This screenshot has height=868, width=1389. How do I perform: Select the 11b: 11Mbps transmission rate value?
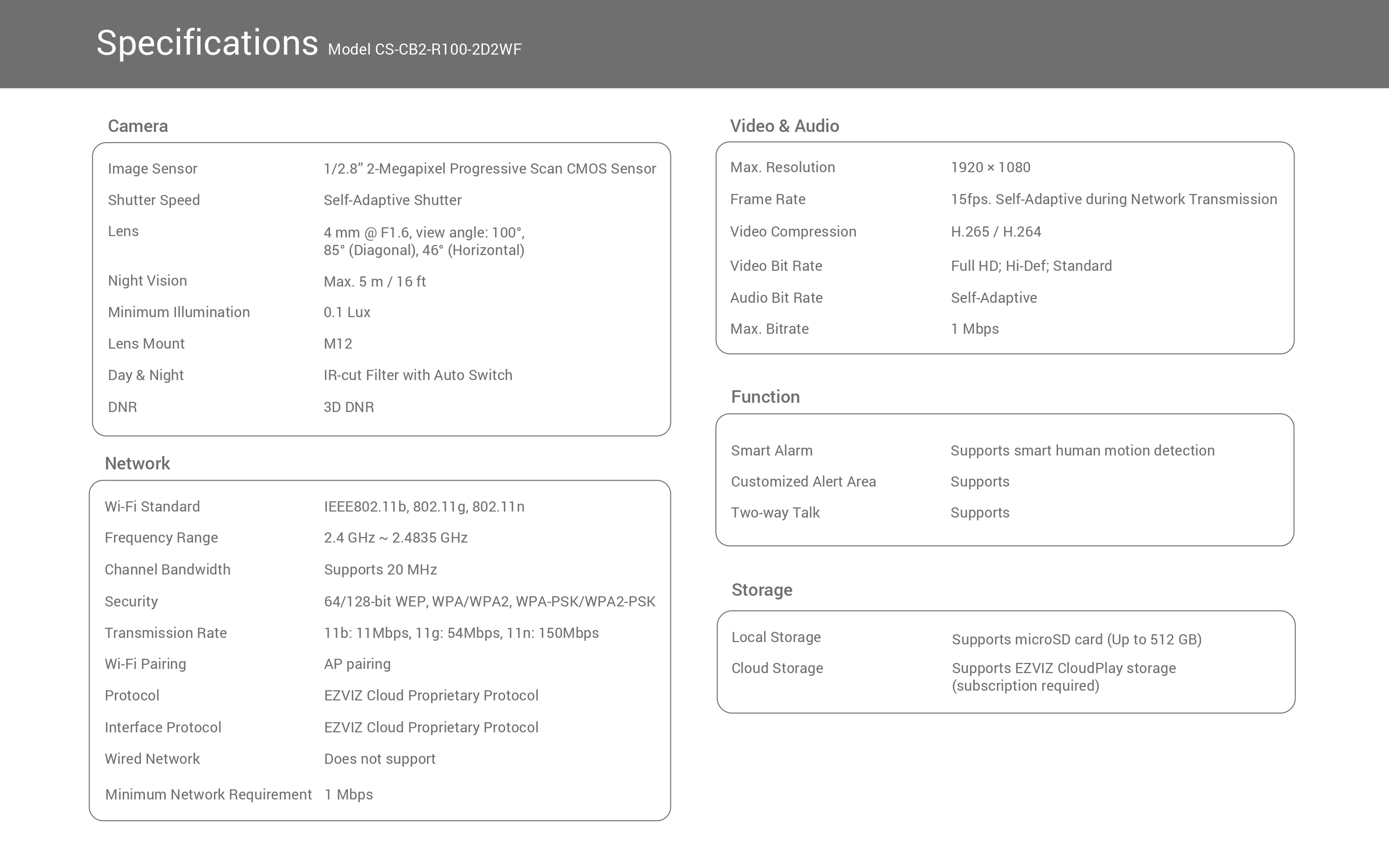(462, 633)
